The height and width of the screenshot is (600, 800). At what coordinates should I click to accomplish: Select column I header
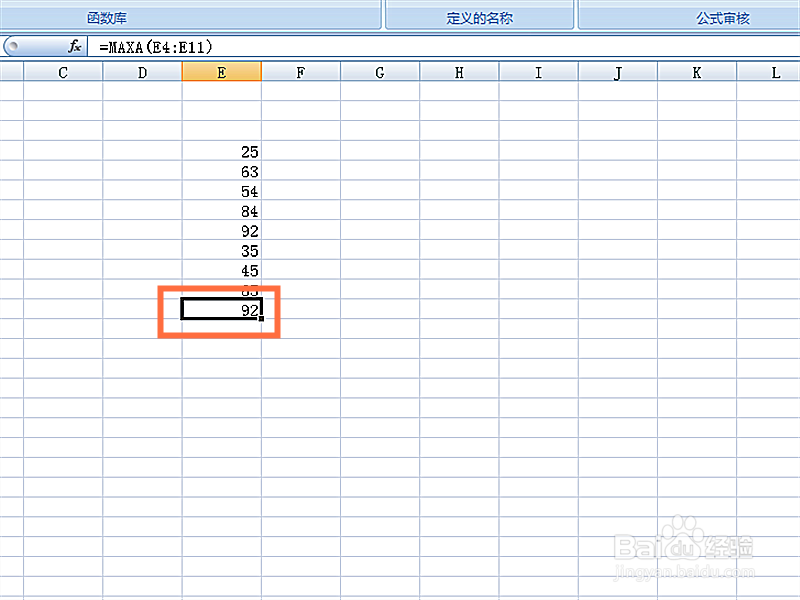(x=538, y=72)
